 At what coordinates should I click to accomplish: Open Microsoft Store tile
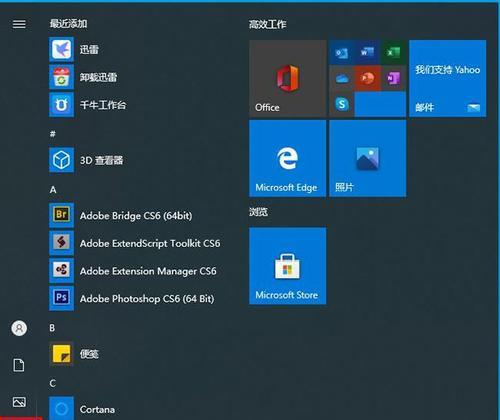point(288,266)
